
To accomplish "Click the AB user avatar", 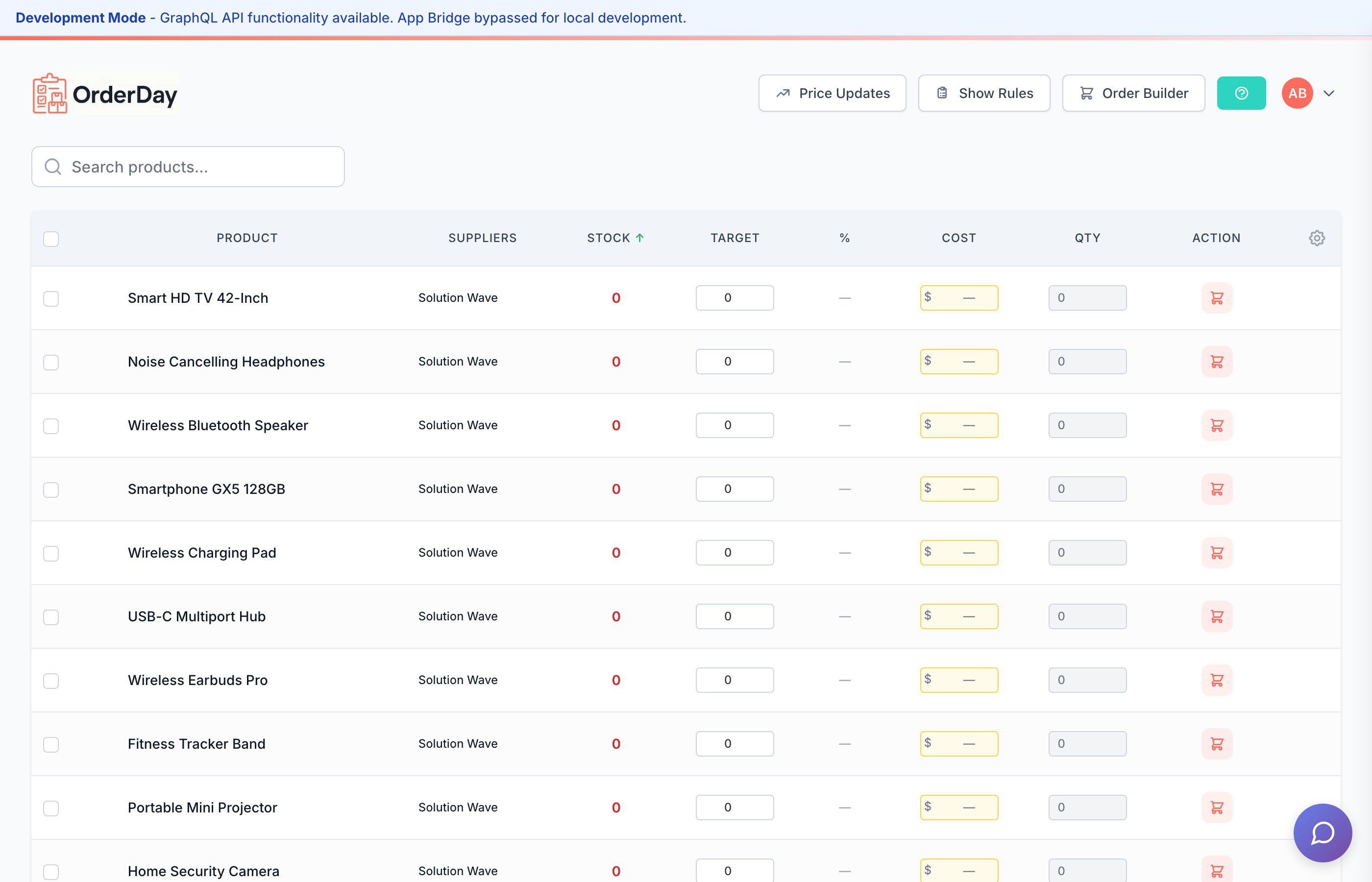I will pyautogui.click(x=1297, y=94).
